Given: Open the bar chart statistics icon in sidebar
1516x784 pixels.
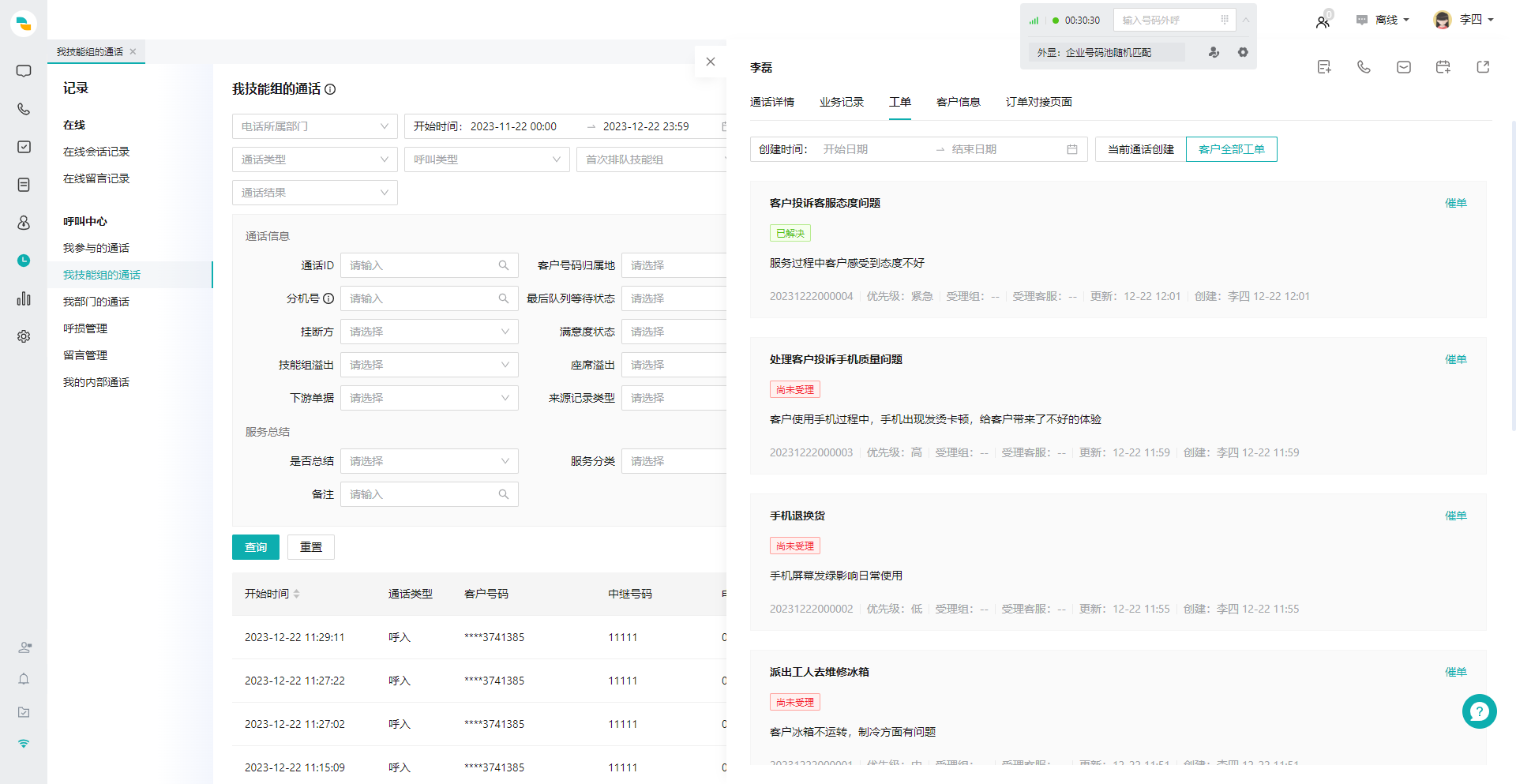Looking at the screenshot, I should click(24, 298).
